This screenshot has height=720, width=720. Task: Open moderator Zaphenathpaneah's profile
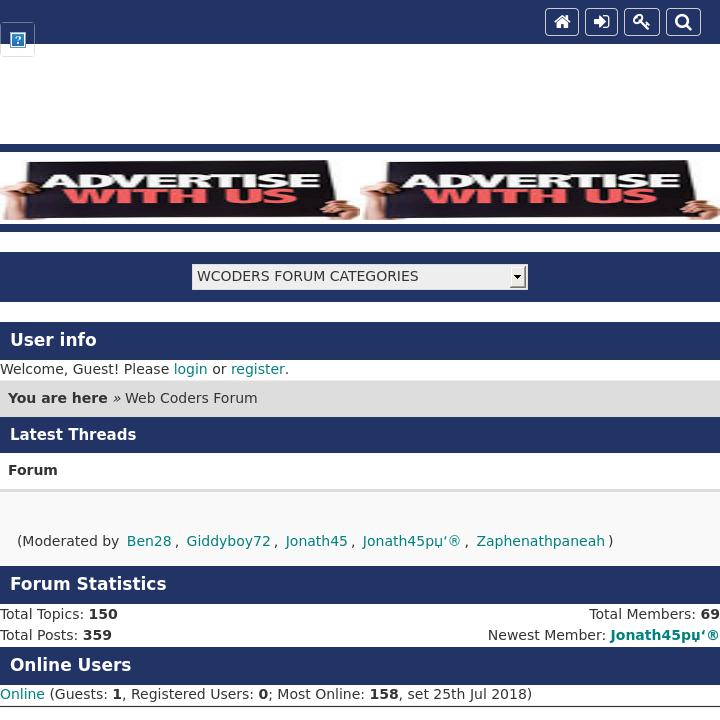coord(540,541)
